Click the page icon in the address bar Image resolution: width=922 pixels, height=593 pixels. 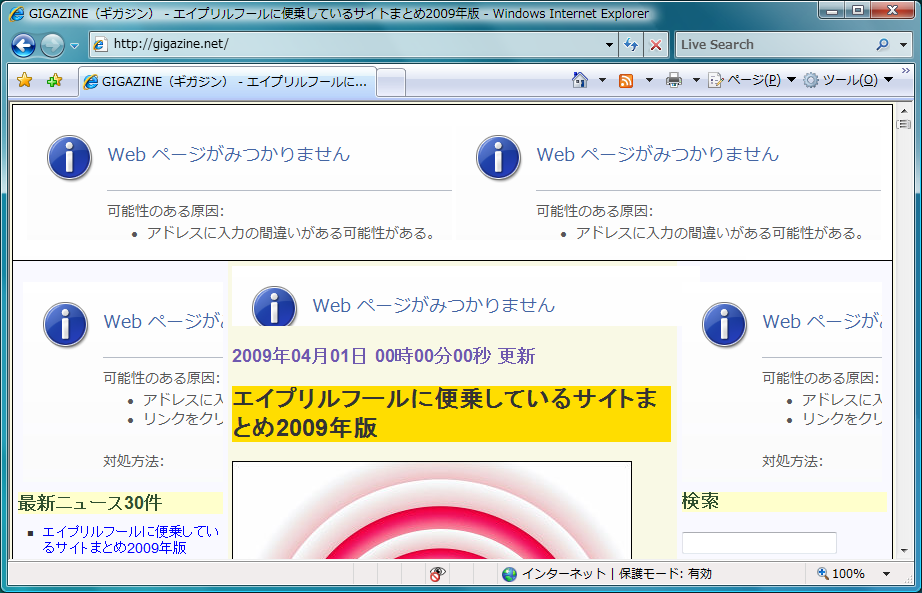click(x=101, y=45)
